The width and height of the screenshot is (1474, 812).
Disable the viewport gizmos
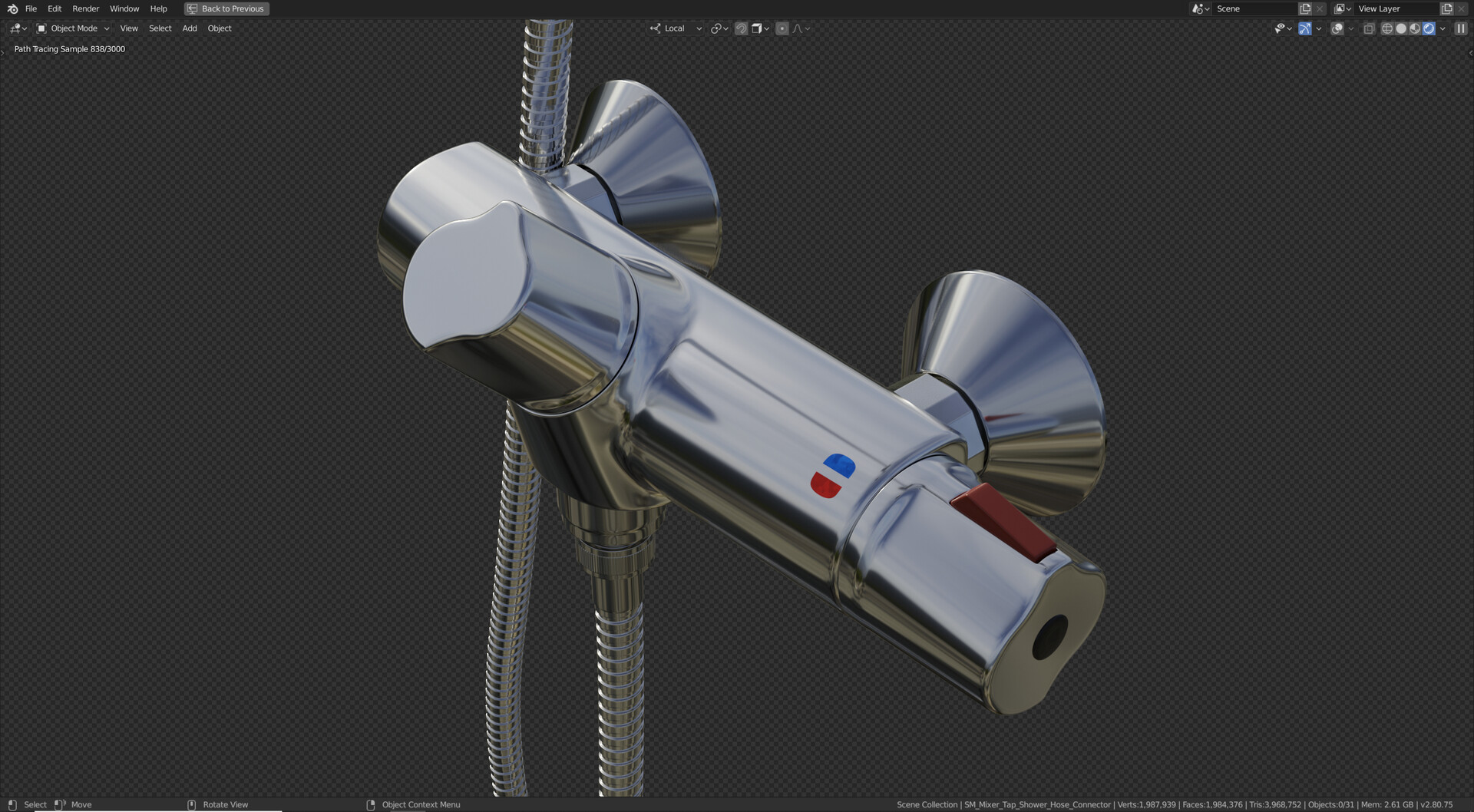pyautogui.click(x=1306, y=28)
